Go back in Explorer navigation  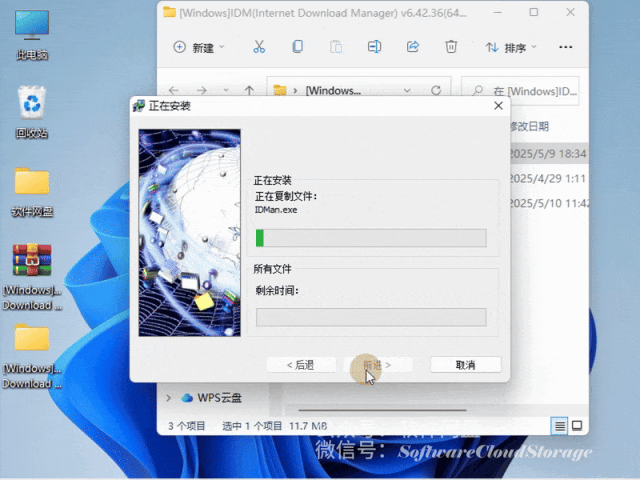click(174, 90)
